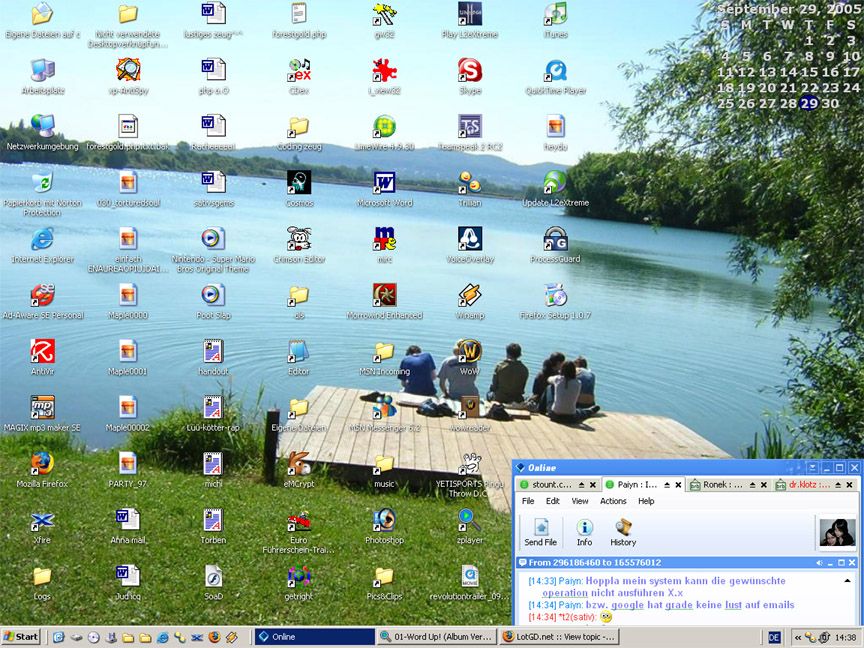Launch the ProcessGuard shortcut
The width and height of the screenshot is (864, 648).
pyautogui.click(x=555, y=239)
